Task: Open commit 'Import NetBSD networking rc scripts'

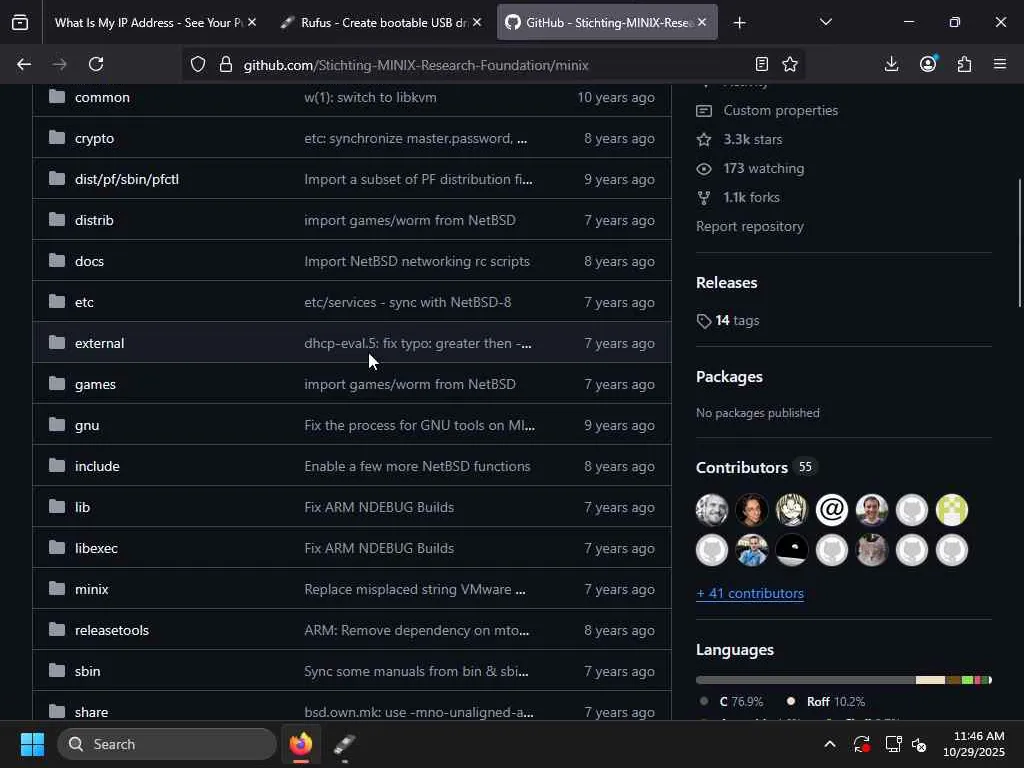Action: [x=417, y=261]
